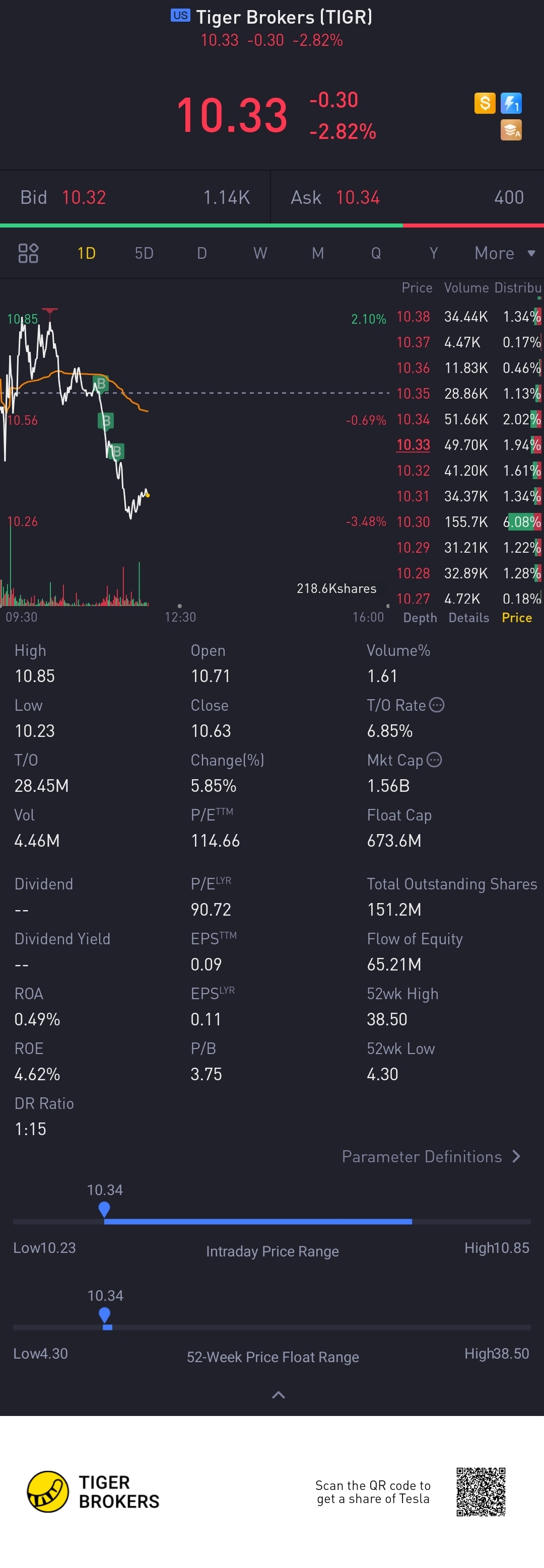Tap the Volume column header
The image size is (544, 1568).
click(466, 288)
